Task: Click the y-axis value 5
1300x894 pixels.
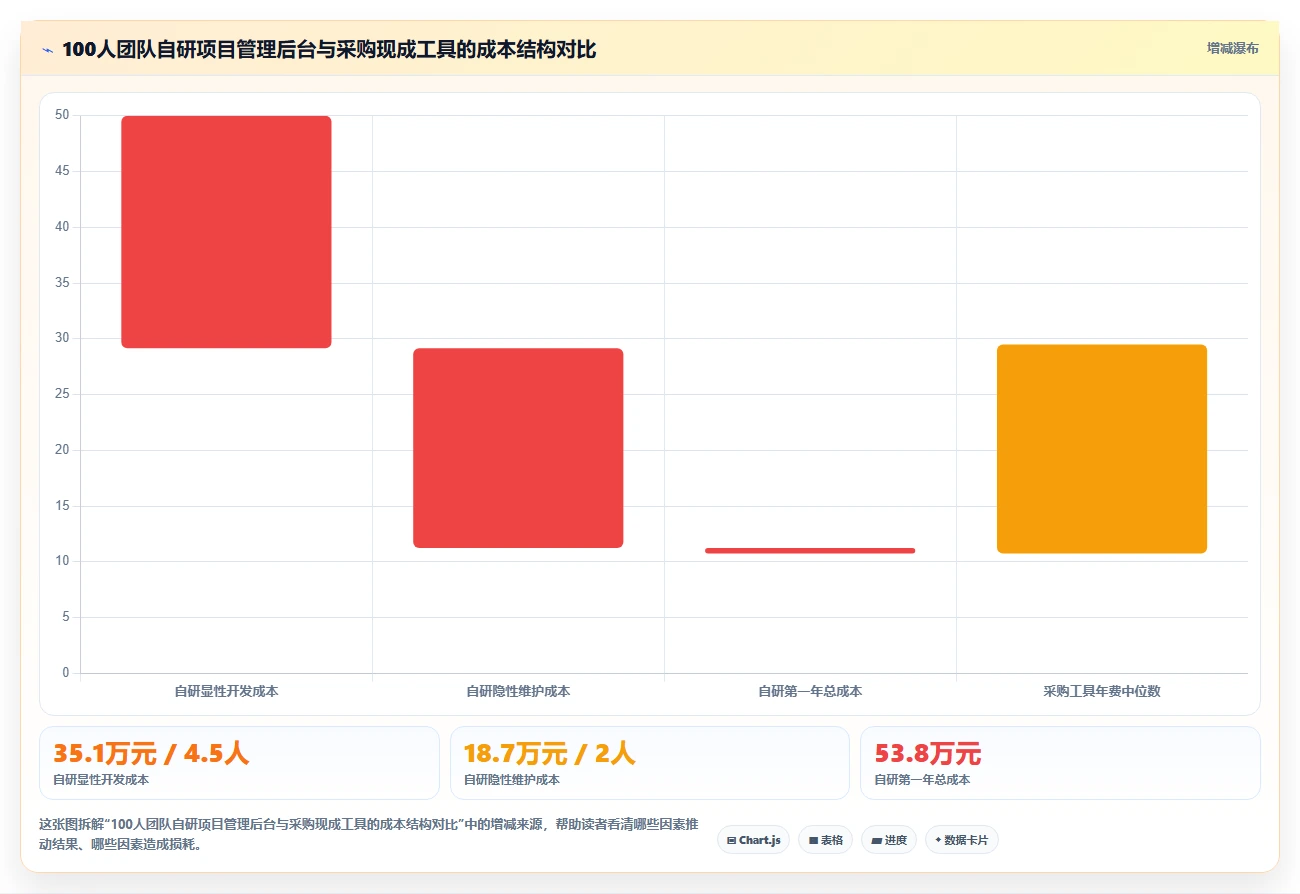Action: pos(66,617)
